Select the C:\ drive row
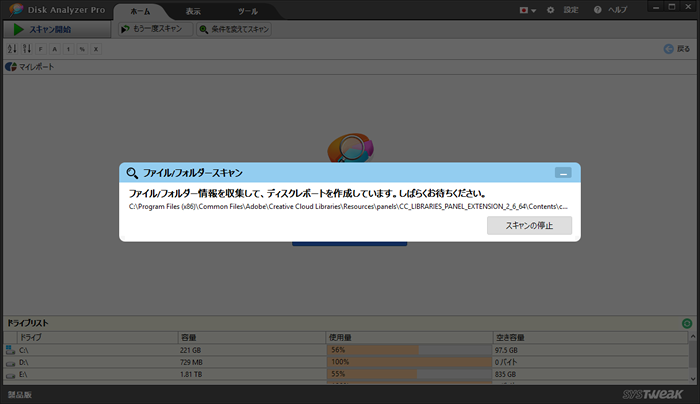 click(346, 350)
